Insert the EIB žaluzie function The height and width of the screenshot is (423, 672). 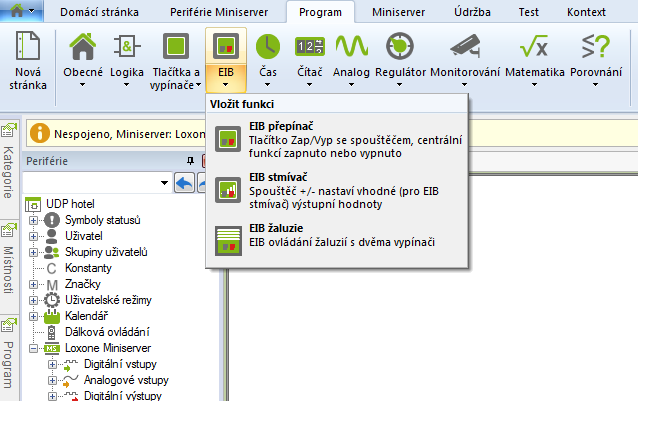pyautogui.click(x=337, y=240)
